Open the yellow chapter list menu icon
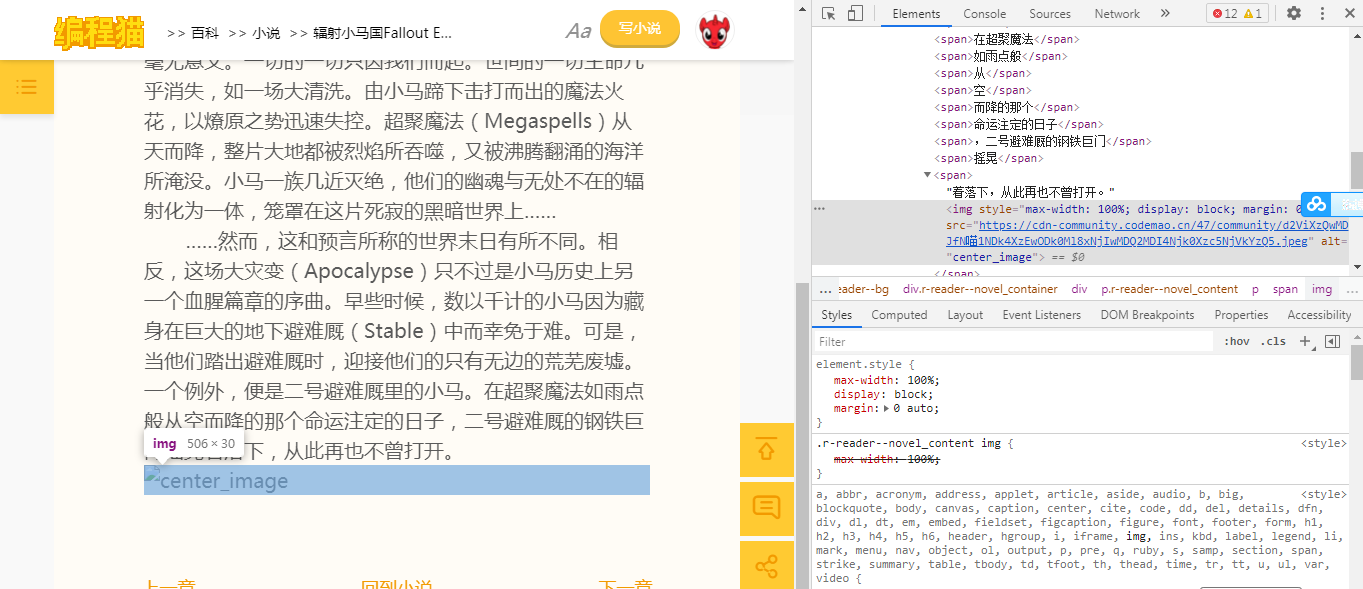The image size is (1363, 589). [x=27, y=87]
